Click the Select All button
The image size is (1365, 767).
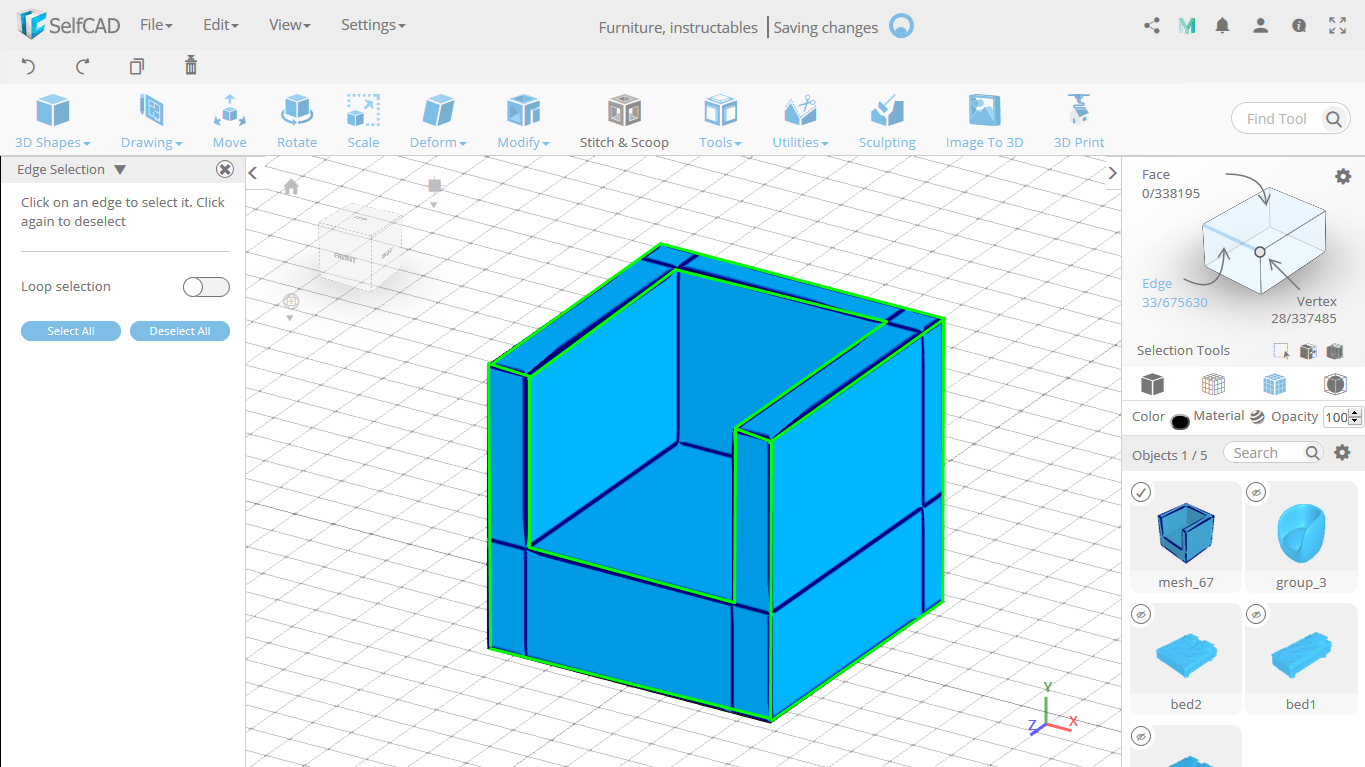coord(71,331)
